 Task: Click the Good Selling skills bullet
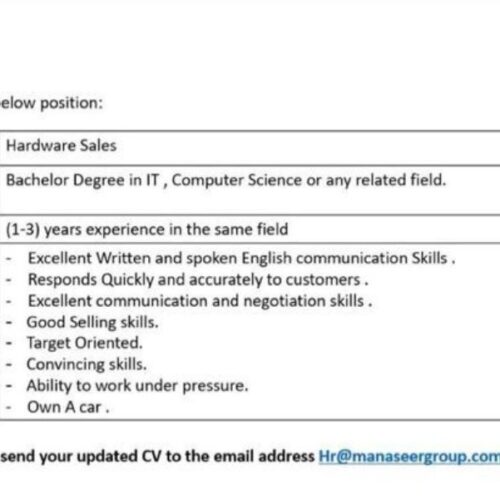tap(92, 322)
